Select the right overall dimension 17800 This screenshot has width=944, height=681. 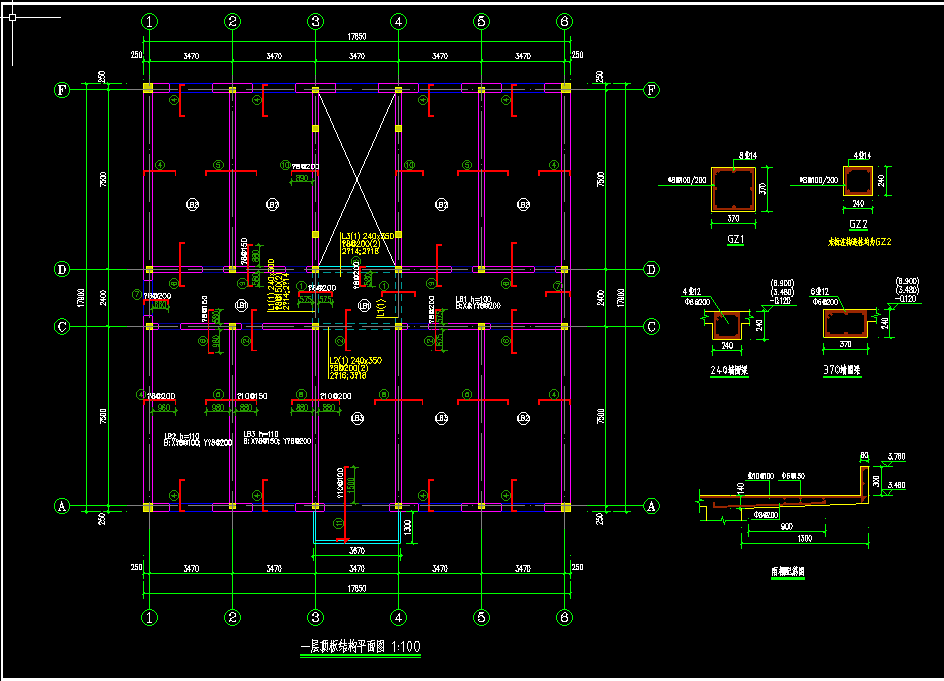click(x=621, y=298)
